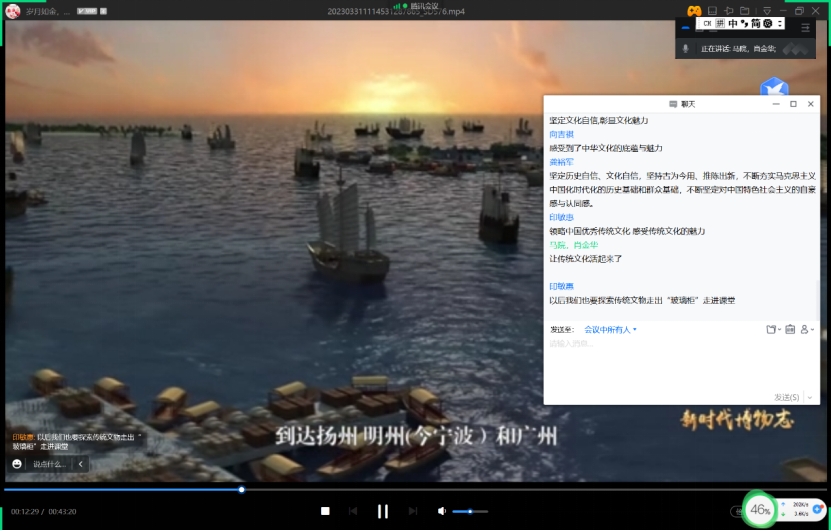Screen dimensions: 831x531
Task: Click message 感受到了中华文化的底蕴与魅力
Action: (606, 148)
